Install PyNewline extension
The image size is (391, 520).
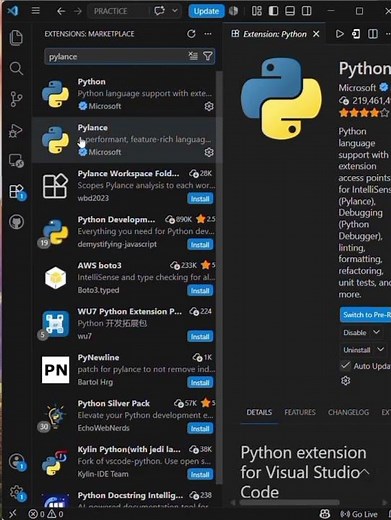click(x=200, y=383)
